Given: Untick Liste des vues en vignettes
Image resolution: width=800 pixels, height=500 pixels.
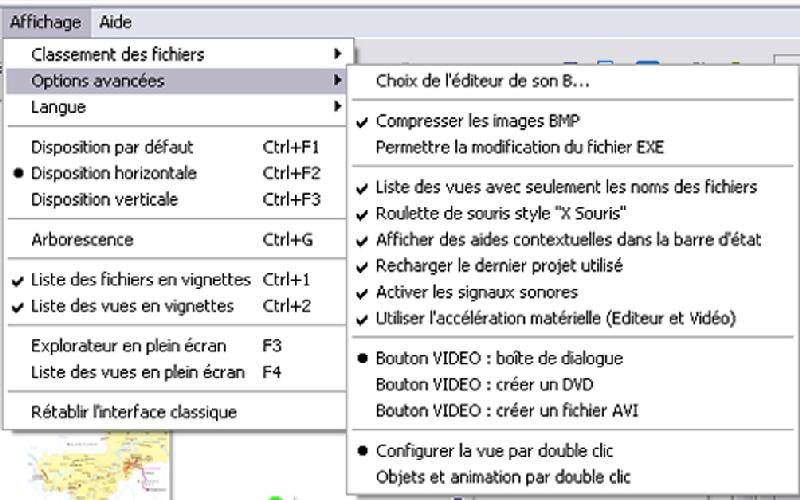Looking at the screenshot, I should [x=177, y=306].
